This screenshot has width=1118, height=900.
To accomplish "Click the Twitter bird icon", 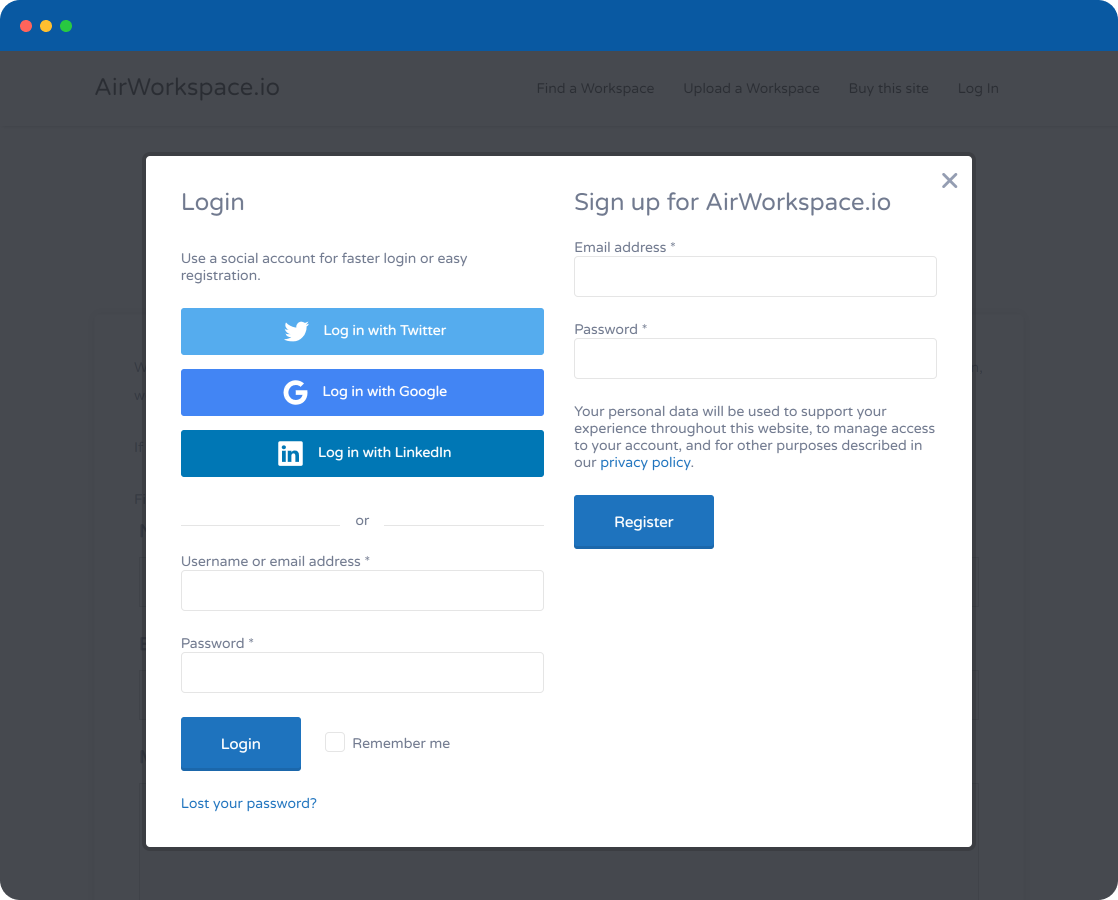I will tap(296, 331).
